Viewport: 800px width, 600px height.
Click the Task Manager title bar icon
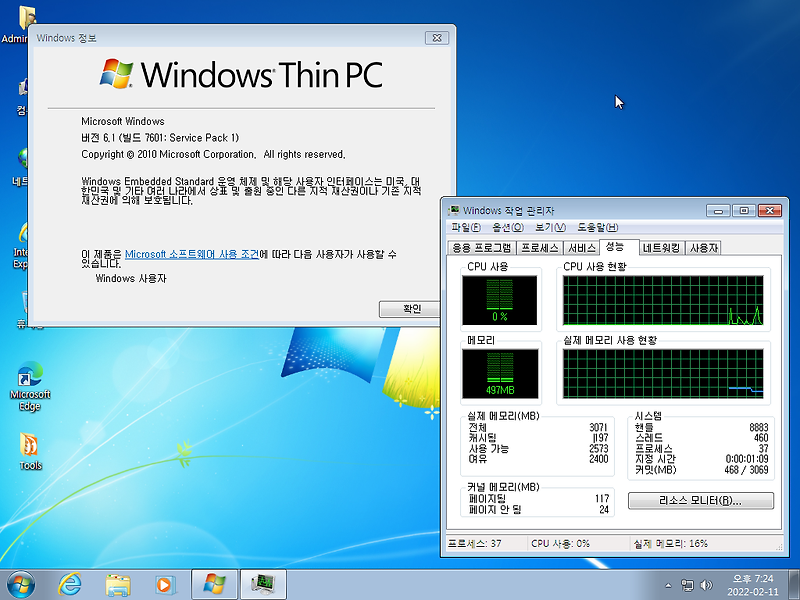(453, 210)
